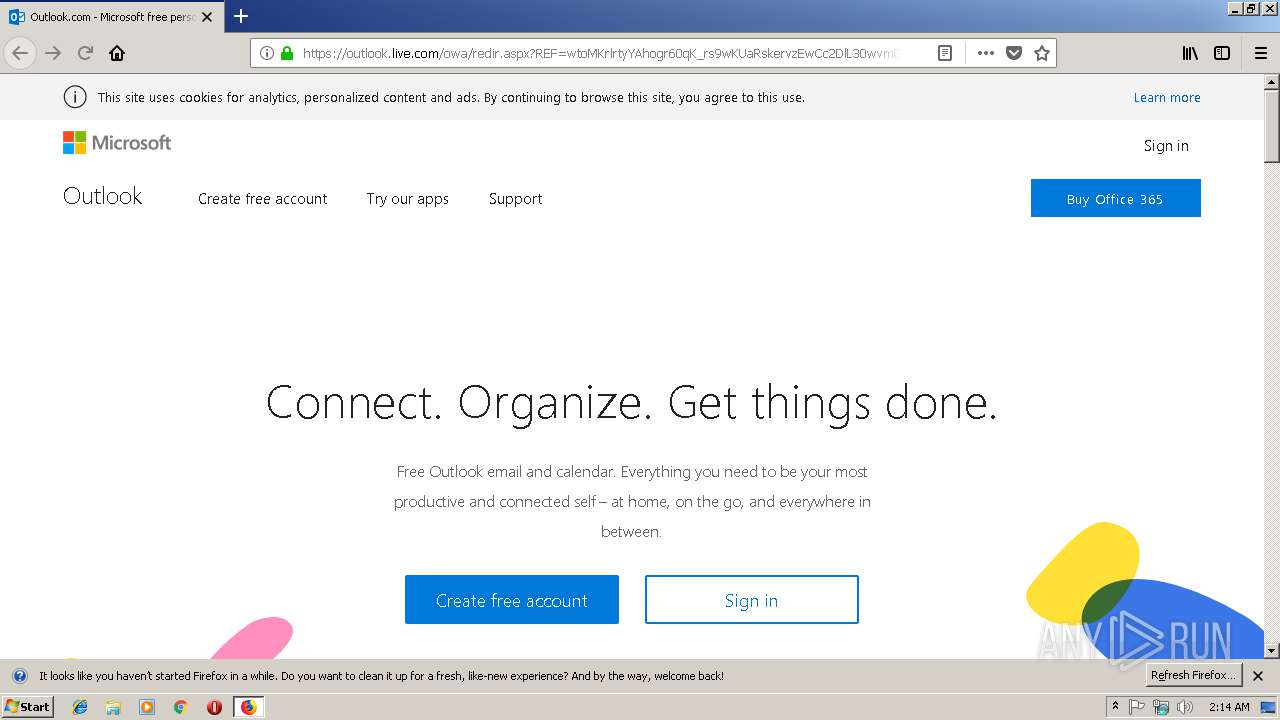Open the Library icon in toolbar
The image size is (1280, 720).
point(1190,53)
